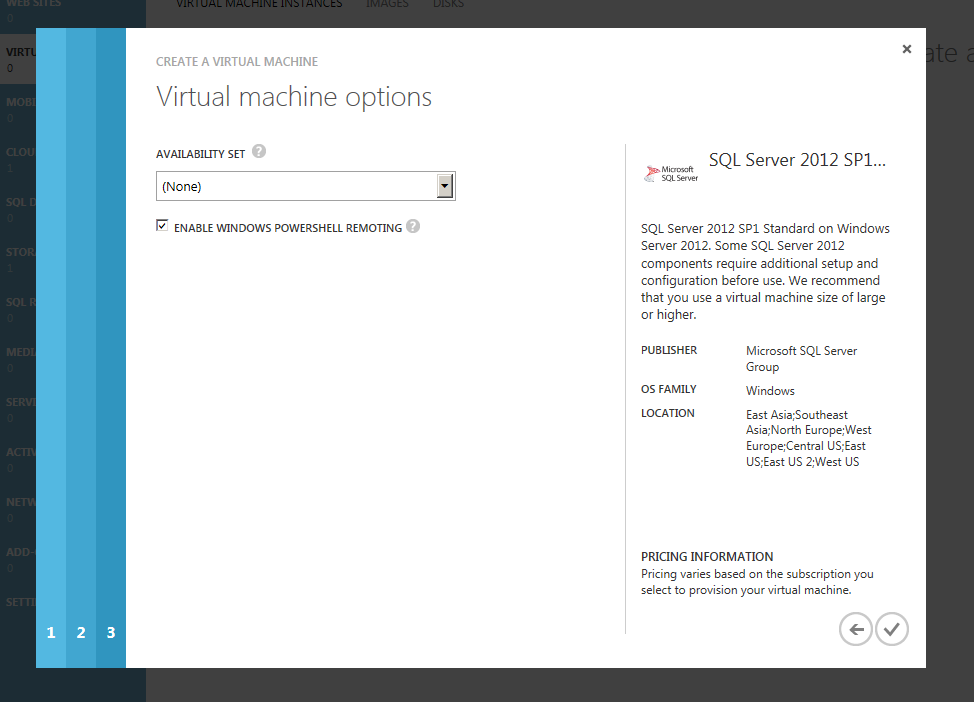Viewport: 974px width, 702px height.
Task: Click the Microsoft SQL Server logo
Action: (x=671, y=173)
